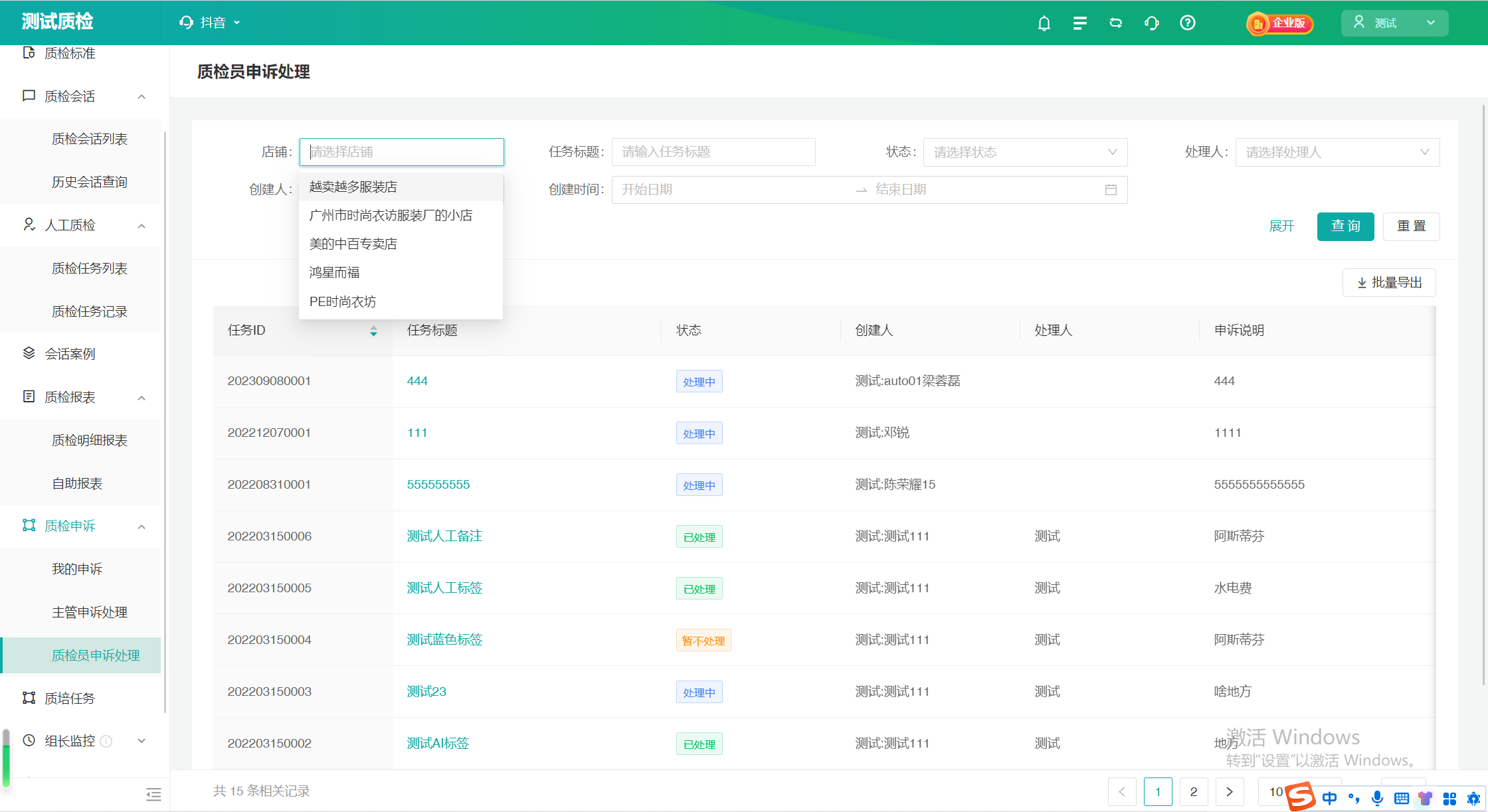Click the 查询 search button

tap(1345, 226)
